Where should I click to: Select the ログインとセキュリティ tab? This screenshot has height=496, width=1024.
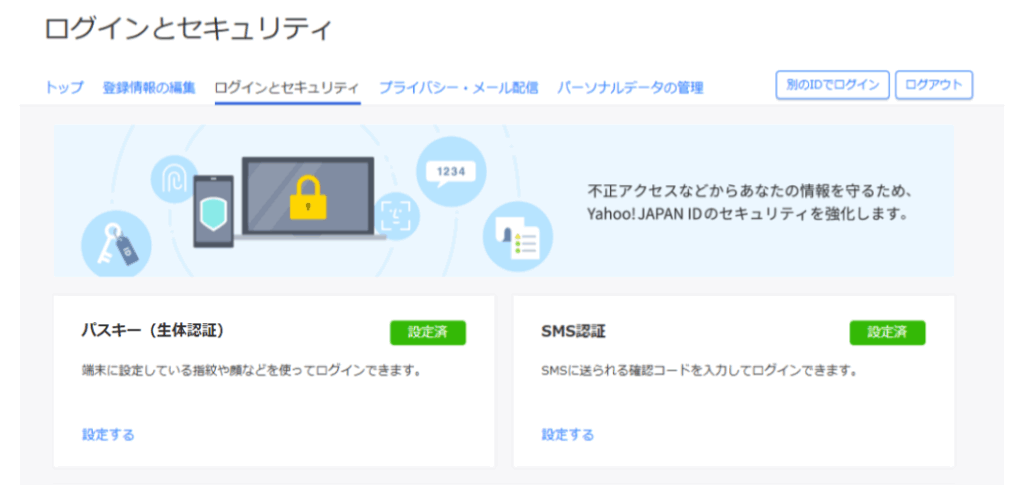pos(287,88)
